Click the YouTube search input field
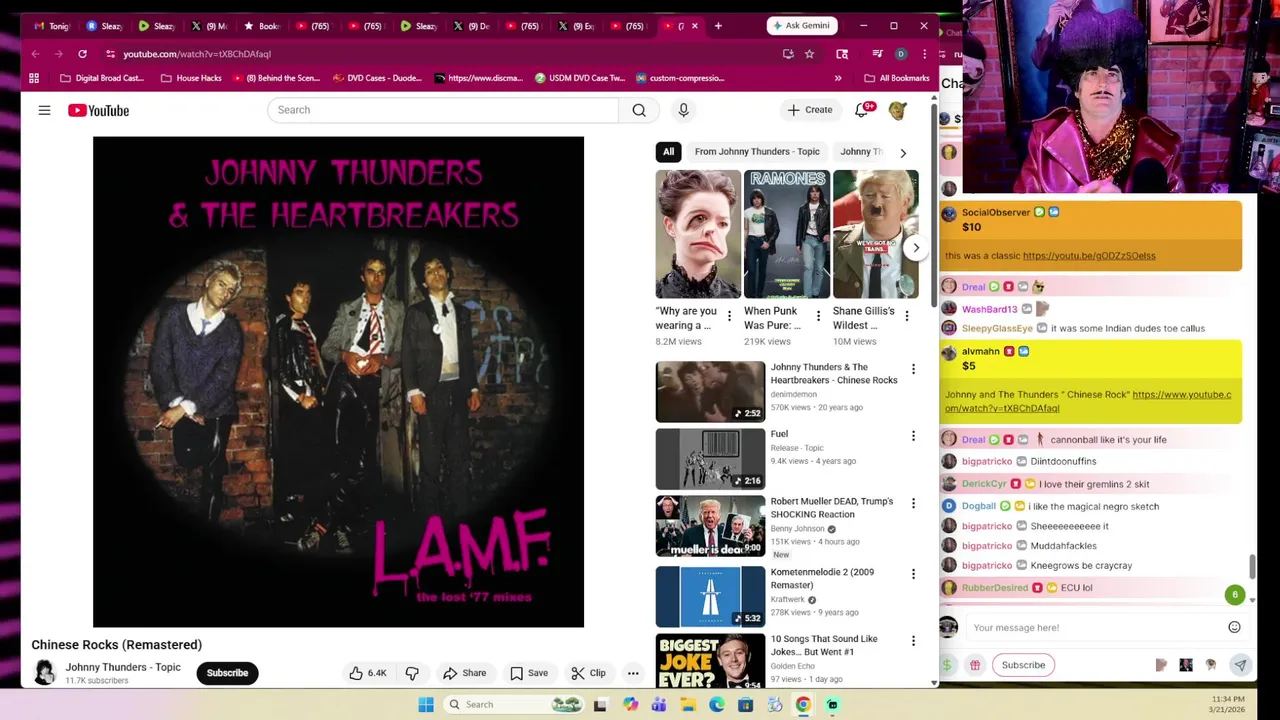 (443, 110)
